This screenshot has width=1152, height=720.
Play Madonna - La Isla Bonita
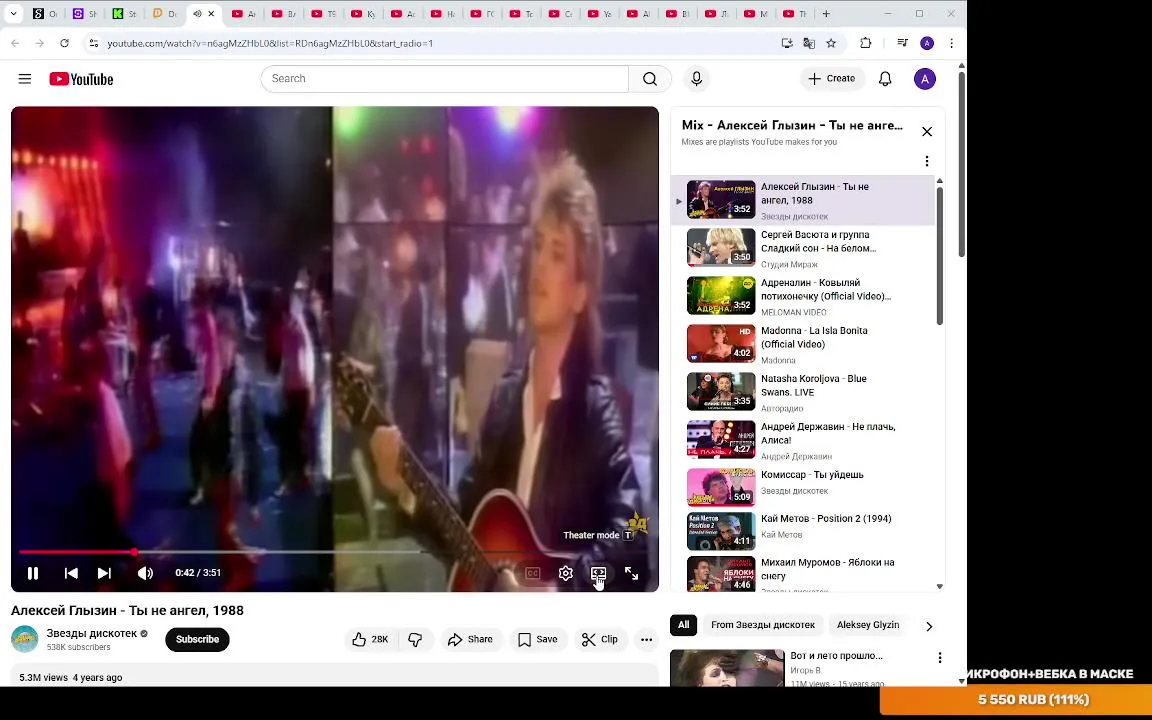[802, 344]
